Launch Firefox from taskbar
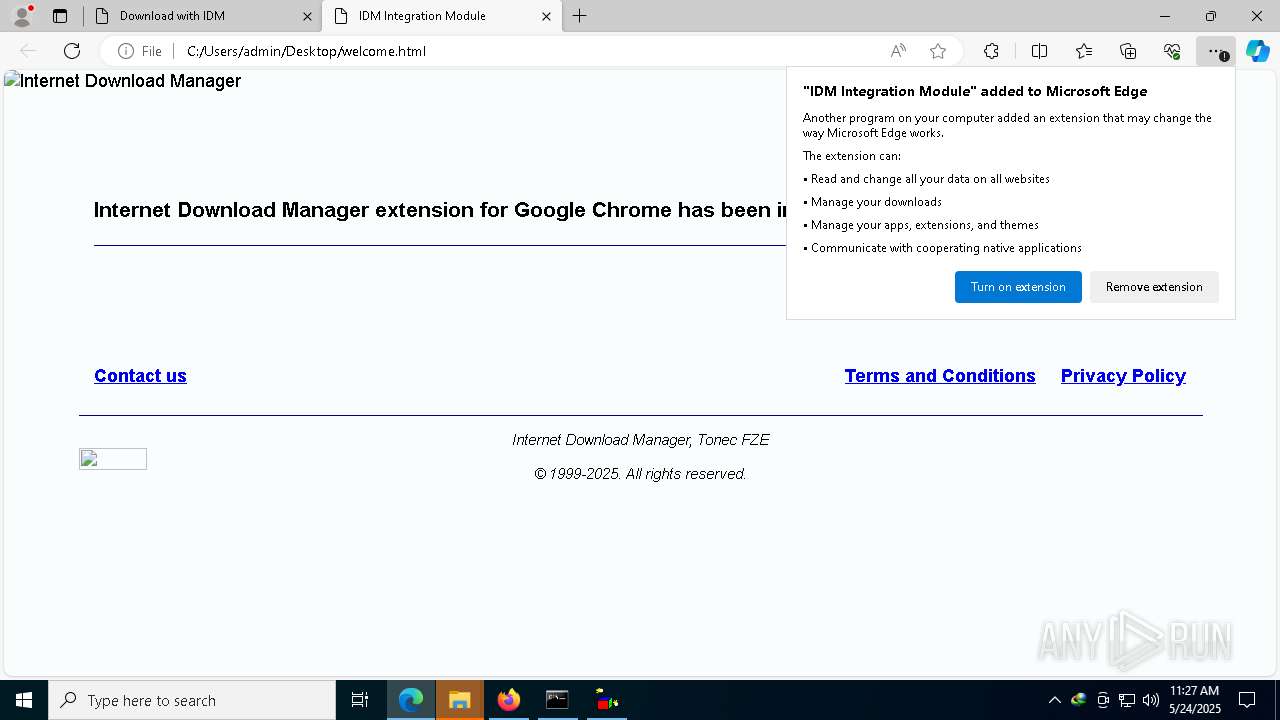The width and height of the screenshot is (1280, 720). pyautogui.click(x=508, y=700)
